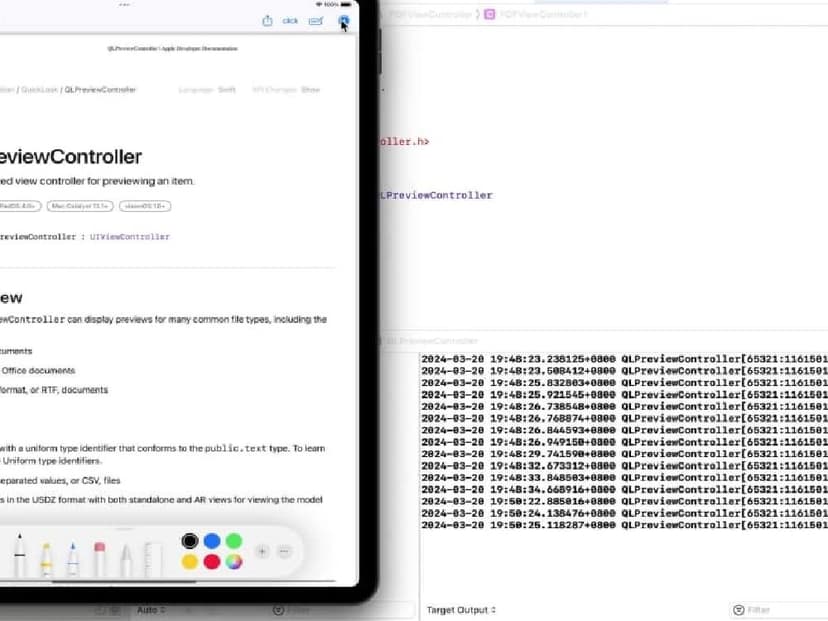Toggle the Markup pen-tip icon

[x=344, y=21]
